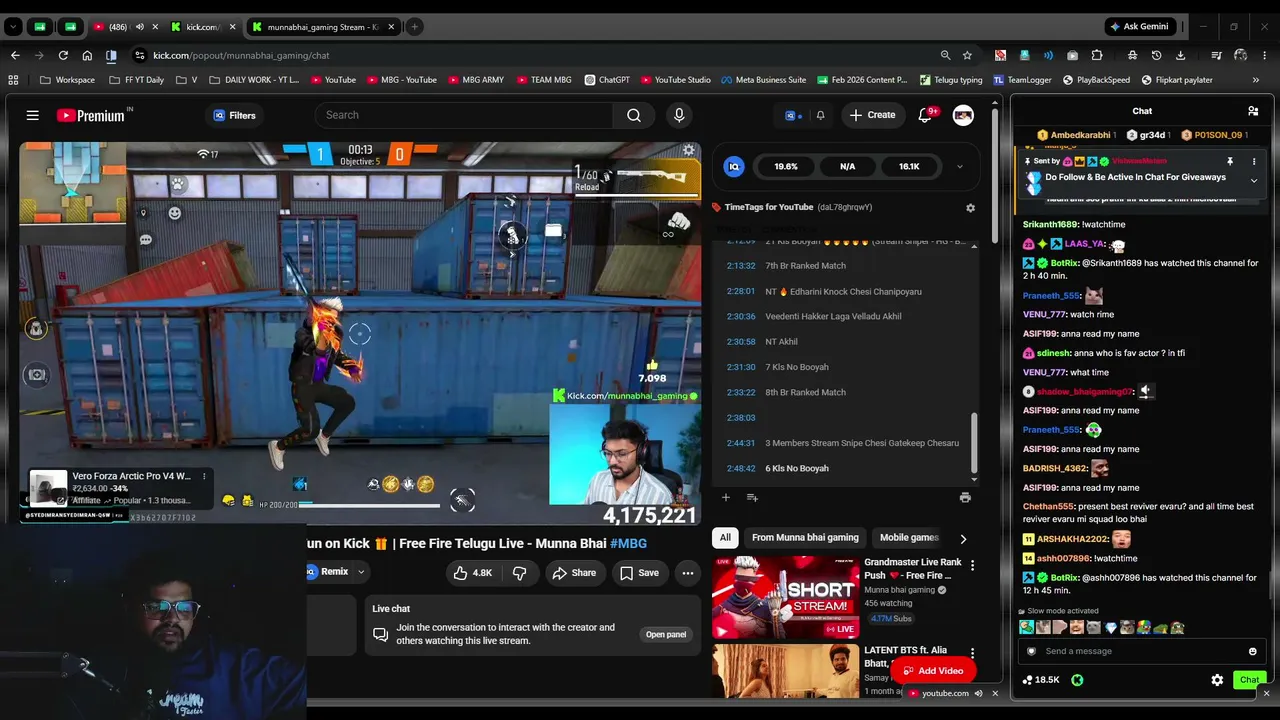Select the All filter chip
1280x720 pixels.
(x=725, y=538)
